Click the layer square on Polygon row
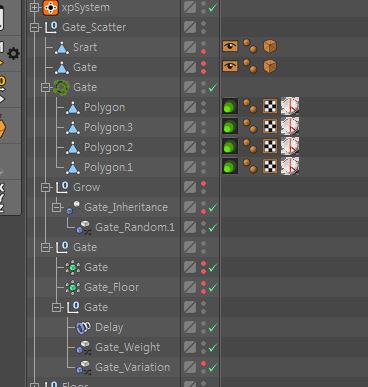Viewport: 368px width, 387px height. [190, 107]
